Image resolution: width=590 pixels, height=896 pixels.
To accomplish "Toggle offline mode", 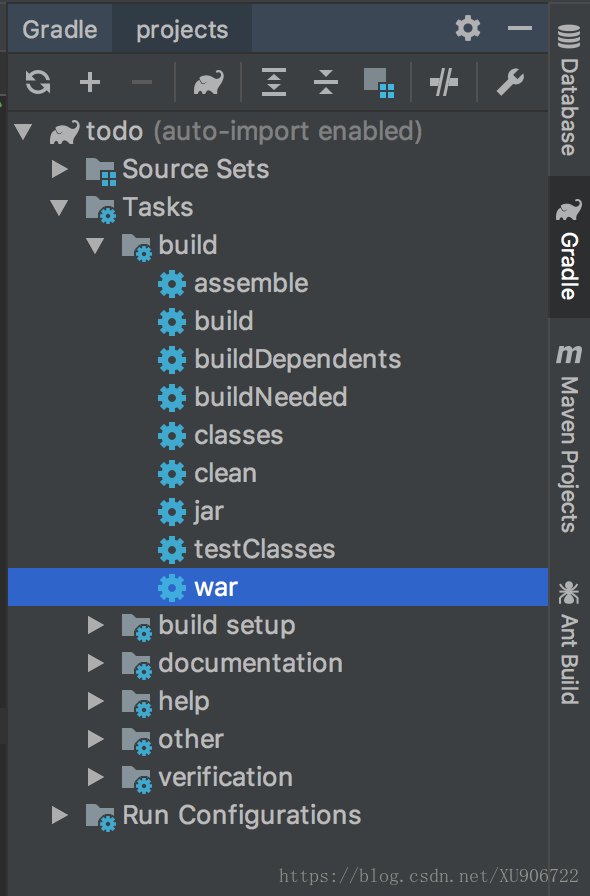I will pyautogui.click(x=444, y=82).
